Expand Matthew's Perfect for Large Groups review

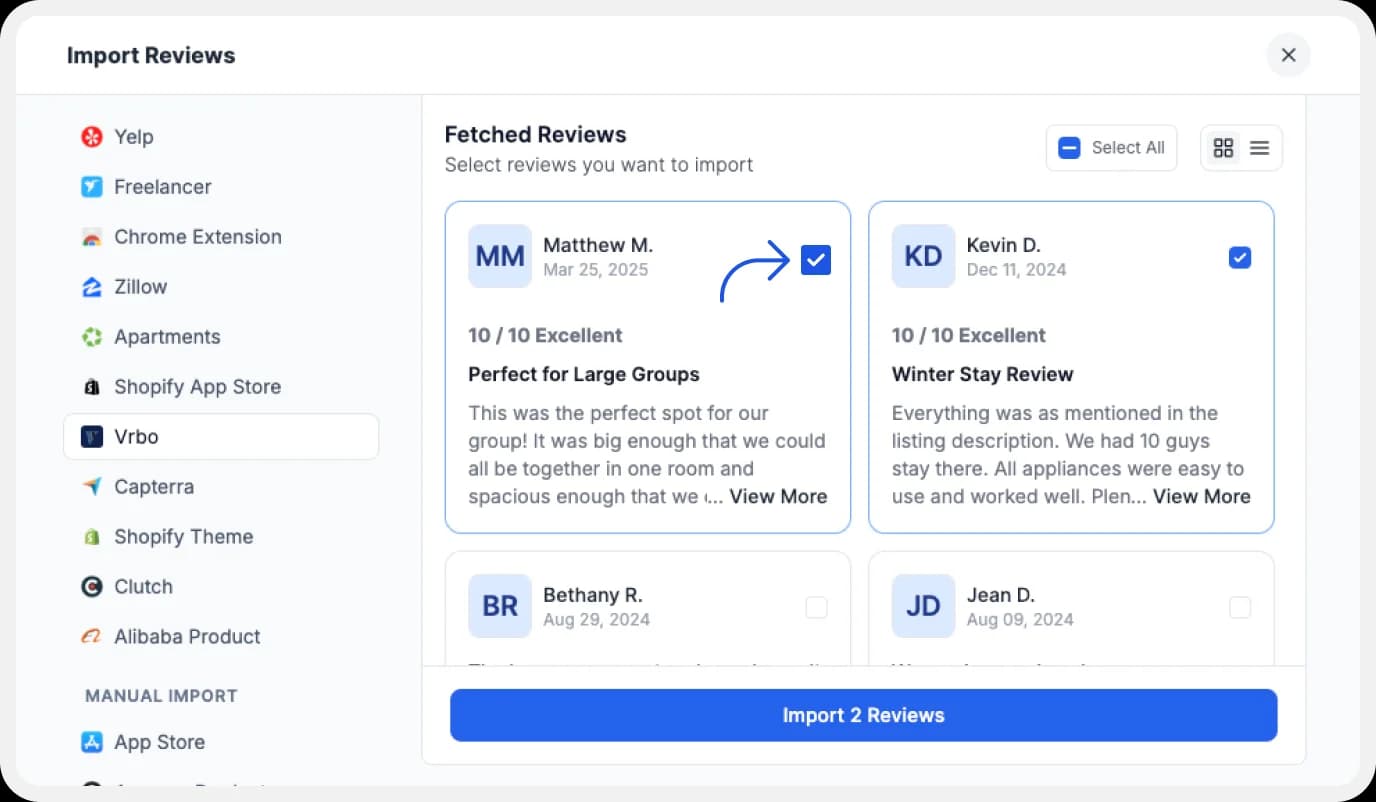coord(778,496)
